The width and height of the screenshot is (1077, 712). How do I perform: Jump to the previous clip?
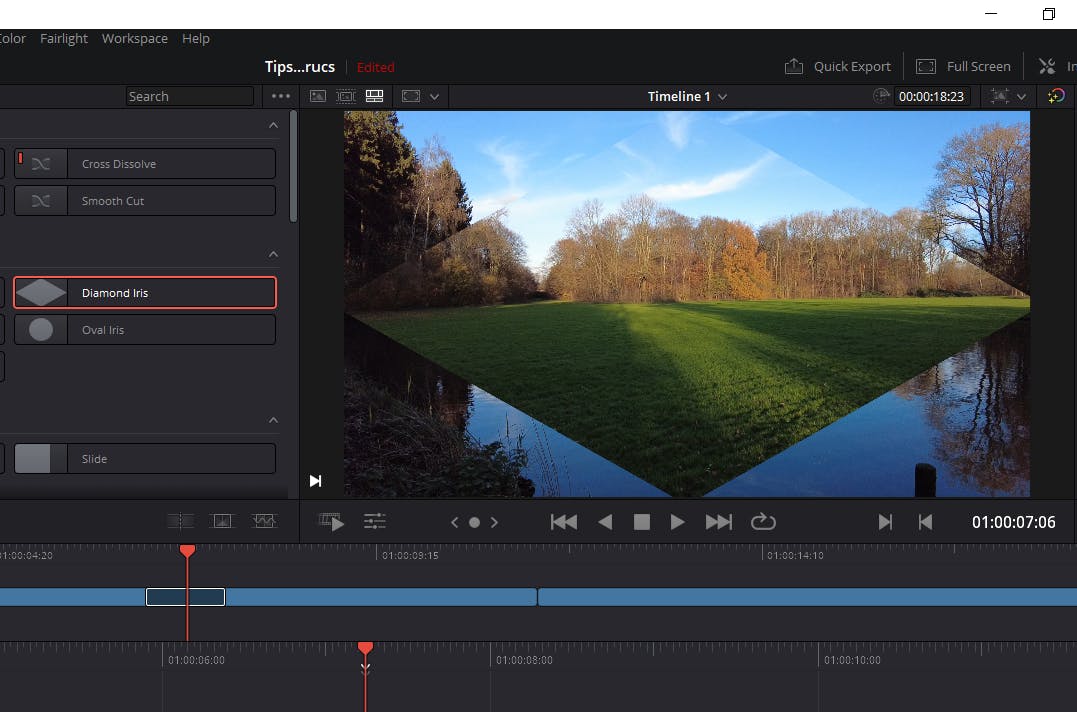coord(564,522)
